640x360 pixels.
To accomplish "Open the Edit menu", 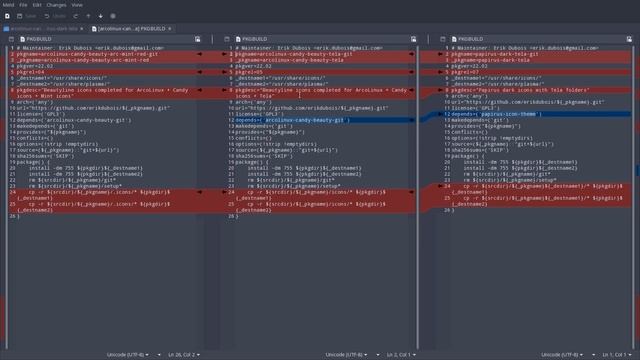I will pyautogui.click(x=37, y=5).
